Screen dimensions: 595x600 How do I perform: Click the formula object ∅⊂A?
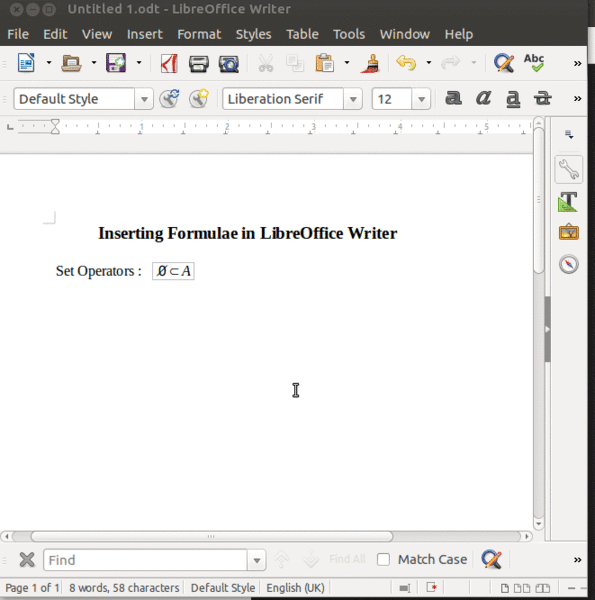point(173,271)
